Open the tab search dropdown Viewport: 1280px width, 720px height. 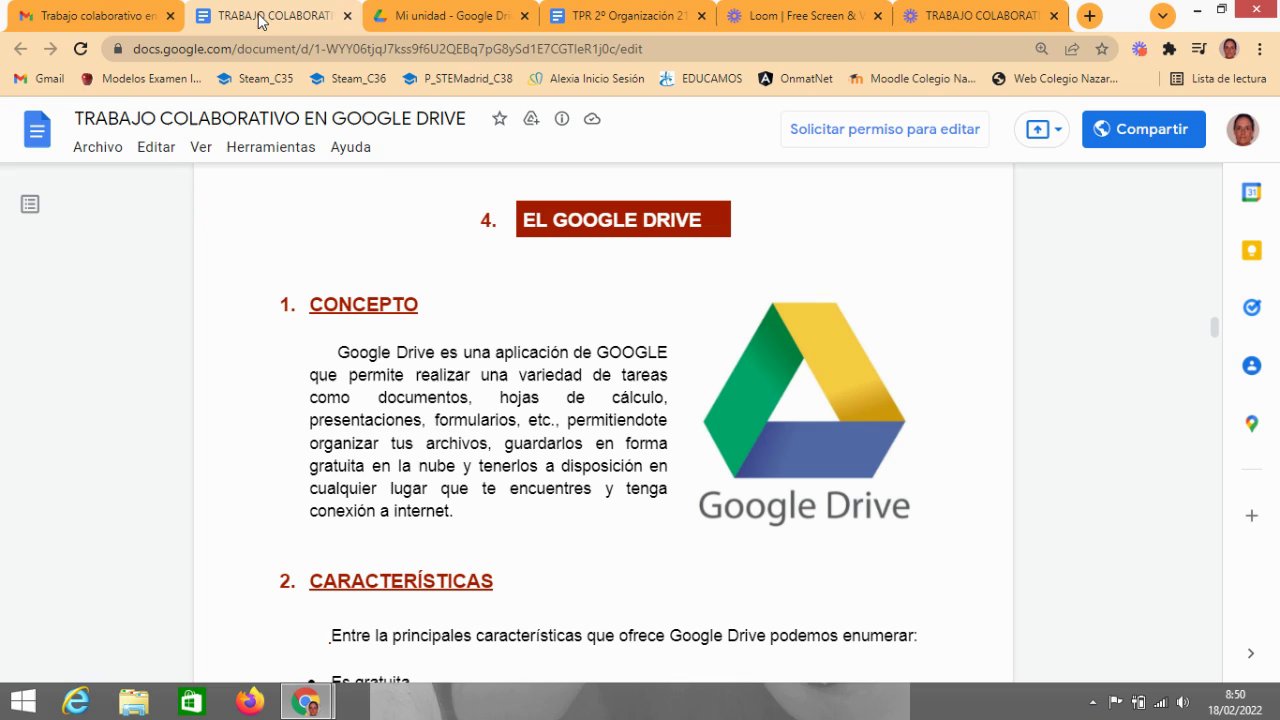coord(1162,16)
